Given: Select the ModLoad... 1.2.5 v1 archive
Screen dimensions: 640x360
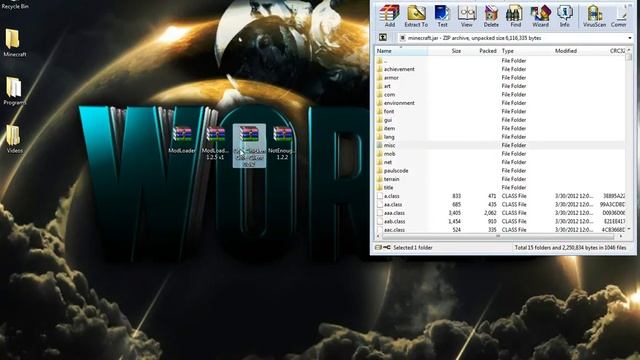Looking at the screenshot, I should click(x=216, y=143).
